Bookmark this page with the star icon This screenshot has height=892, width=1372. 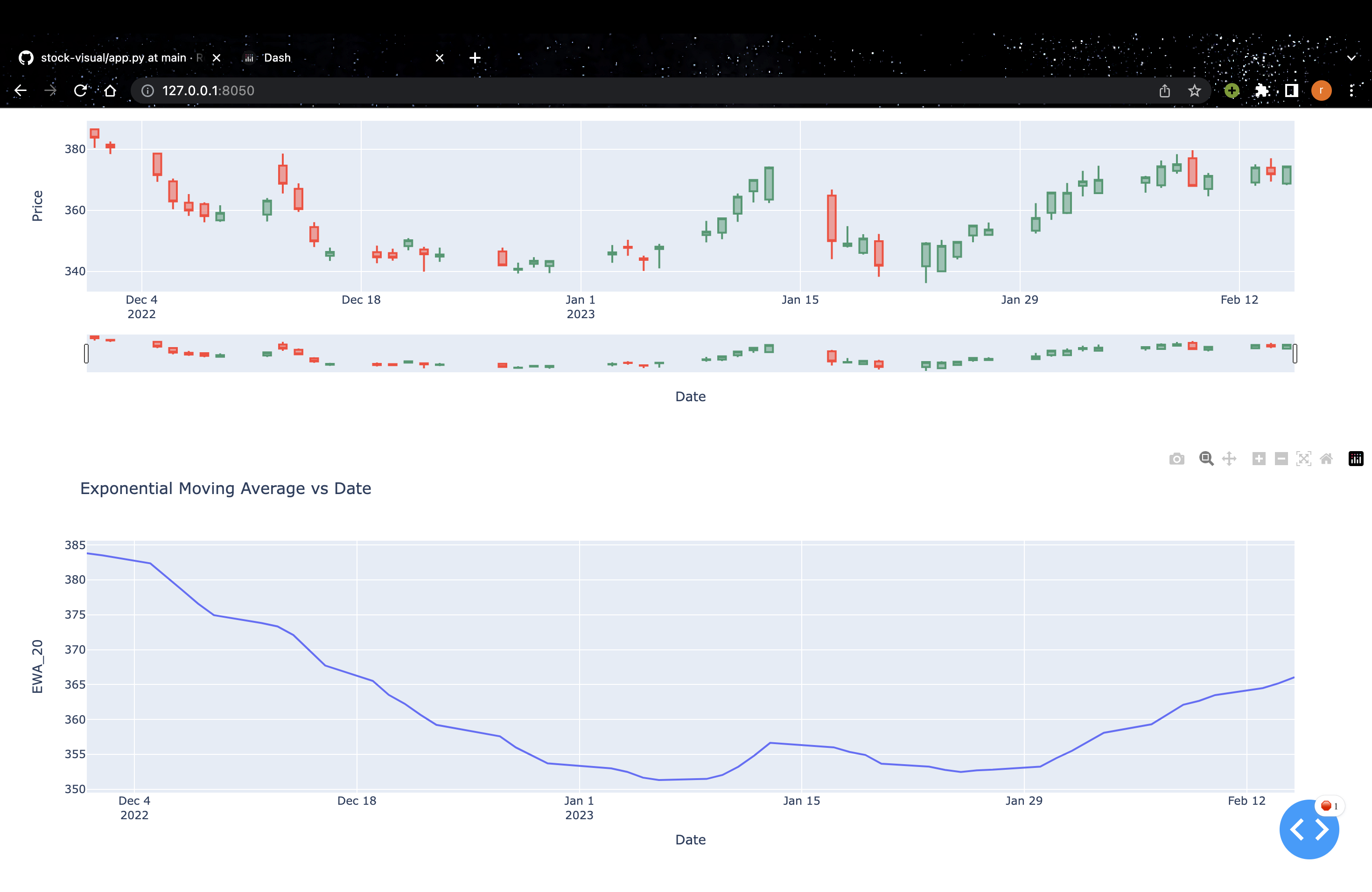1195,91
